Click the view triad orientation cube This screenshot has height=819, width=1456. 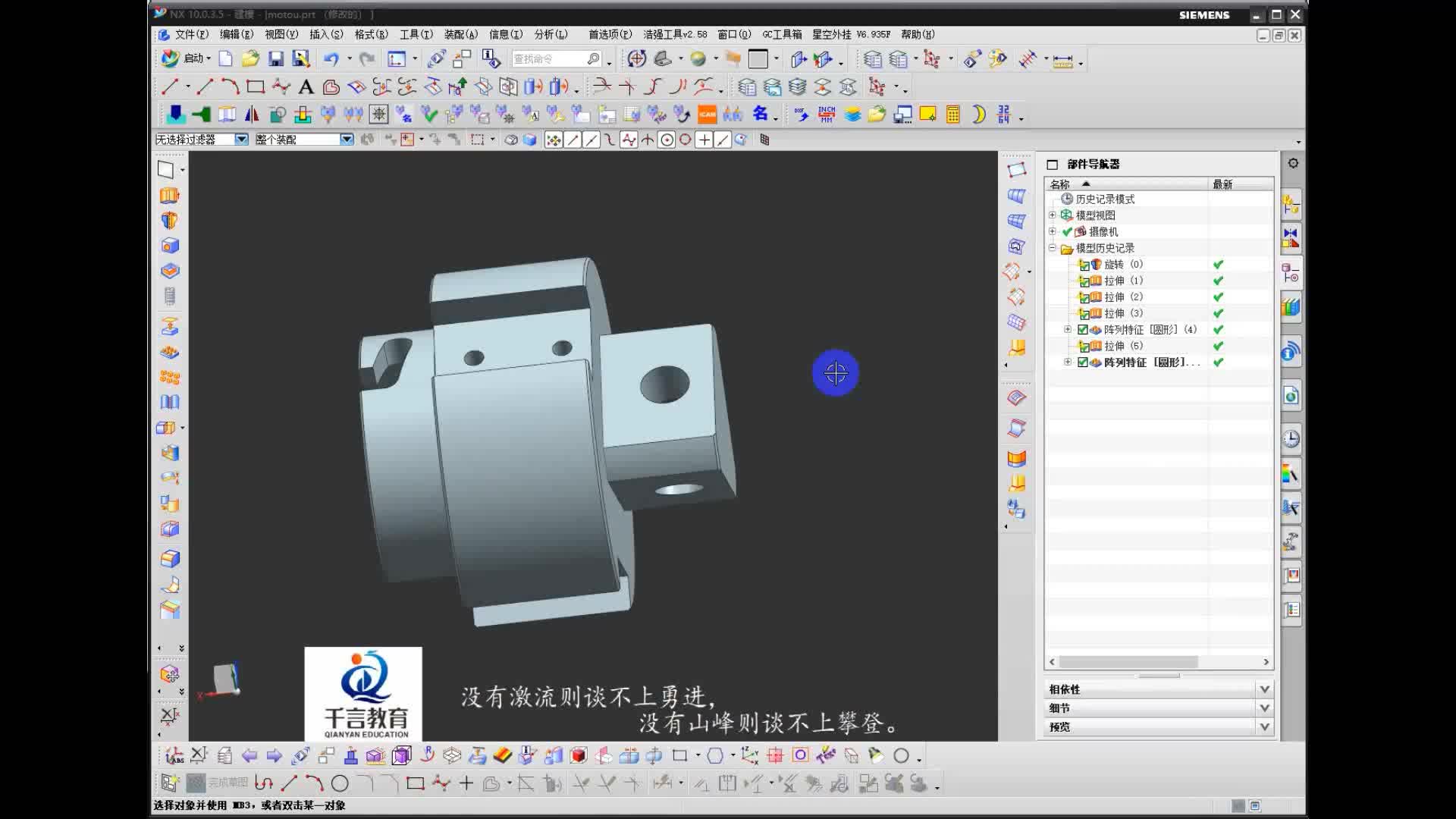pos(224,679)
